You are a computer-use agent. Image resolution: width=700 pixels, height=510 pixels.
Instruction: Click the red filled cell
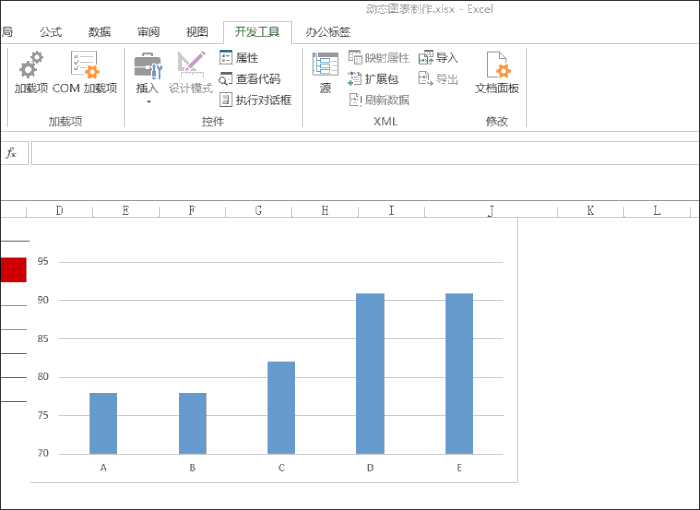click(13, 270)
